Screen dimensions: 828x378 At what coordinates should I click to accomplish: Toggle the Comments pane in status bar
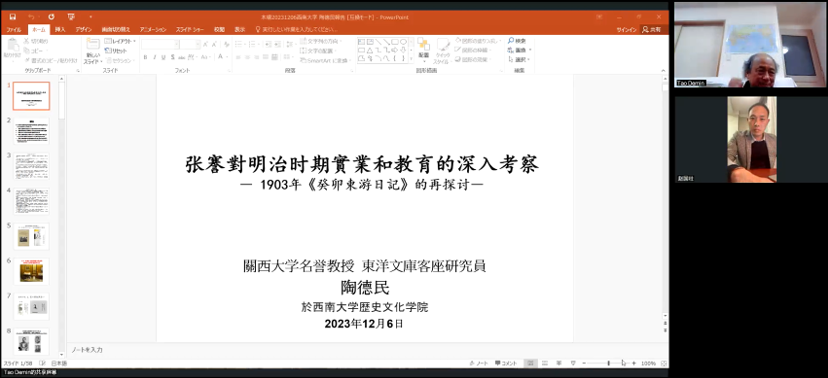point(506,363)
